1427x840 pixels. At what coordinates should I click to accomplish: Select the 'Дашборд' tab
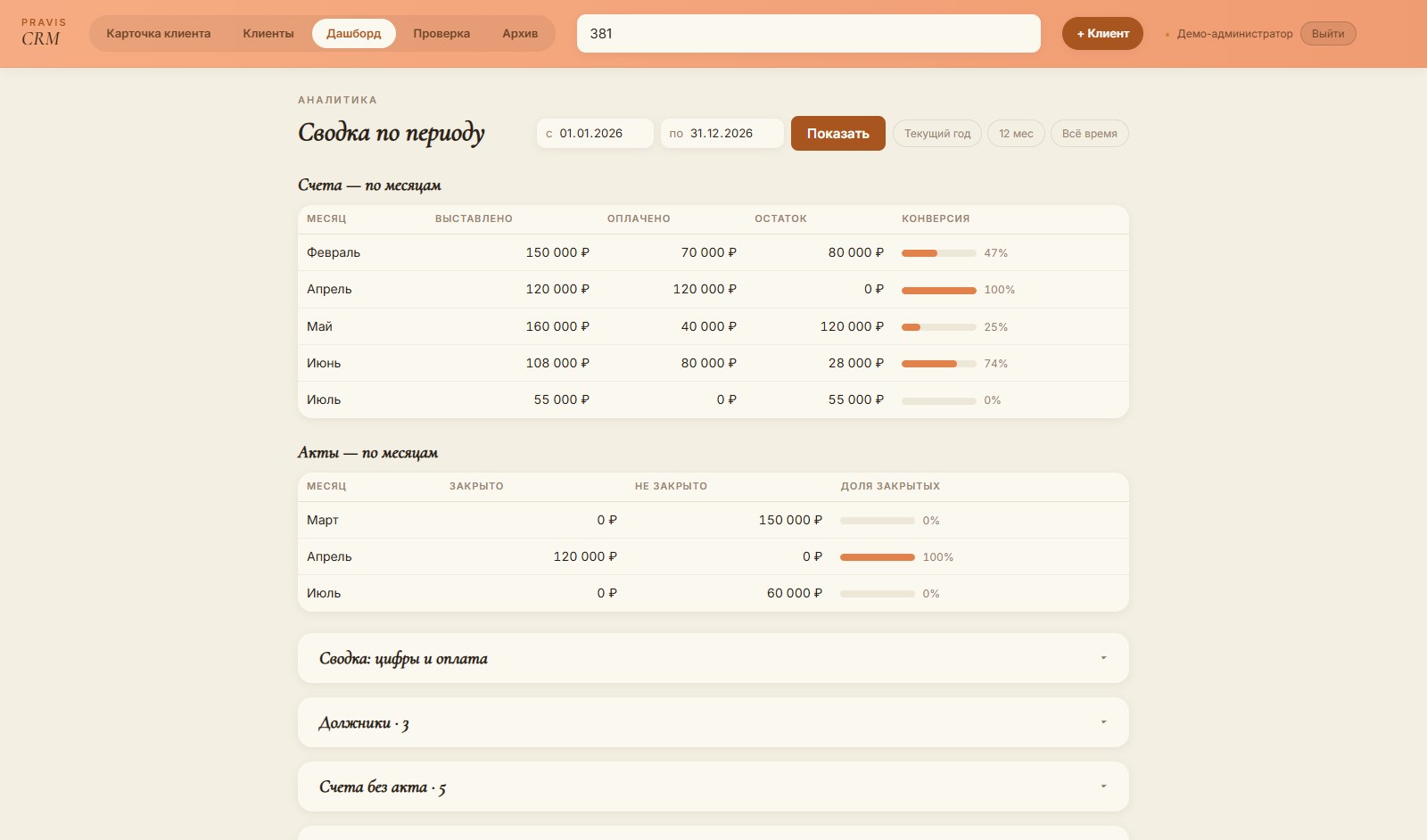click(354, 34)
